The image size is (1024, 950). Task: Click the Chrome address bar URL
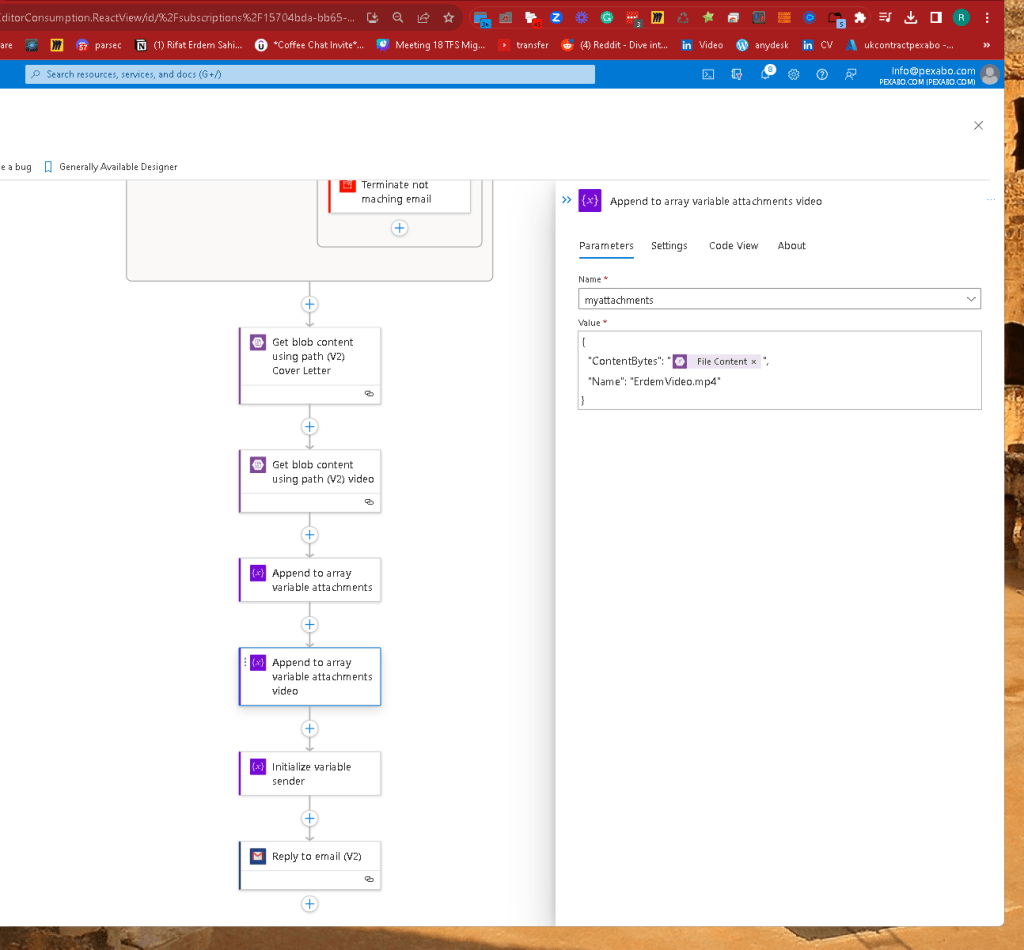(x=178, y=18)
